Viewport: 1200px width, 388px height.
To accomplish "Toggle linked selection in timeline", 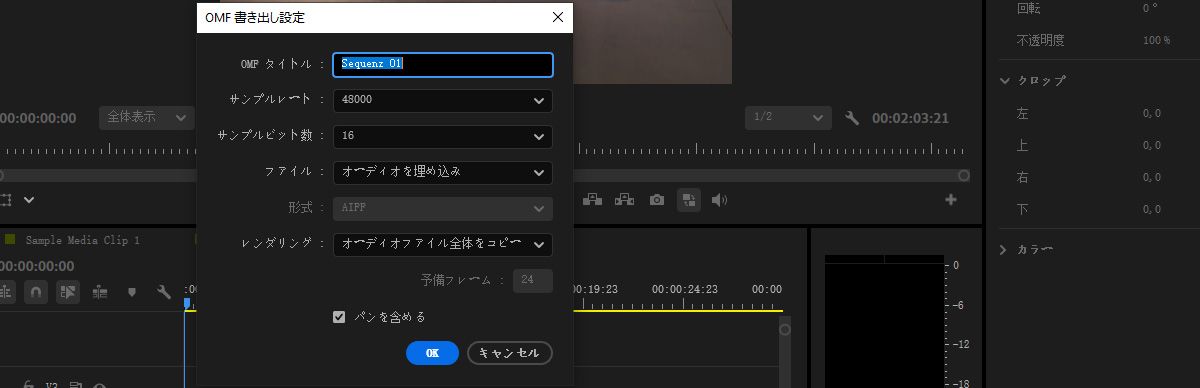I will [68, 292].
